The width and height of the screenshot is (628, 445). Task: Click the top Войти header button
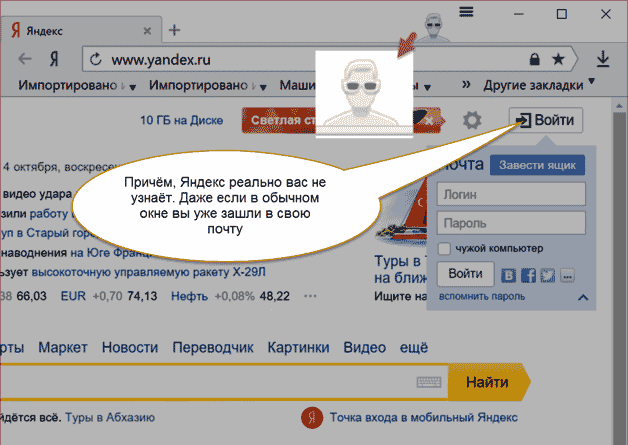tap(545, 120)
